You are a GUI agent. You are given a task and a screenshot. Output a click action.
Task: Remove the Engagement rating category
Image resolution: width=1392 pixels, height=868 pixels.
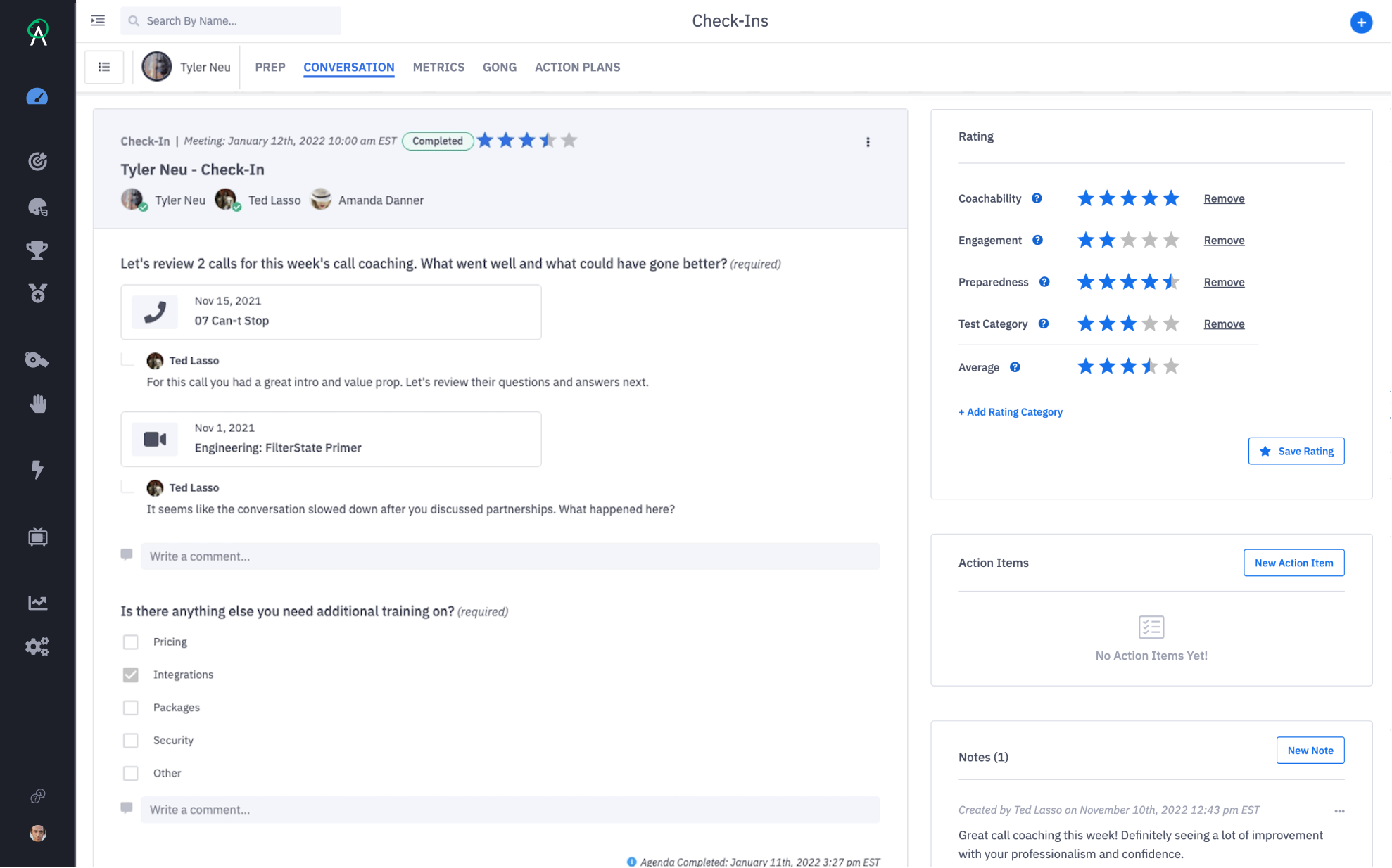[x=1224, y=240]
